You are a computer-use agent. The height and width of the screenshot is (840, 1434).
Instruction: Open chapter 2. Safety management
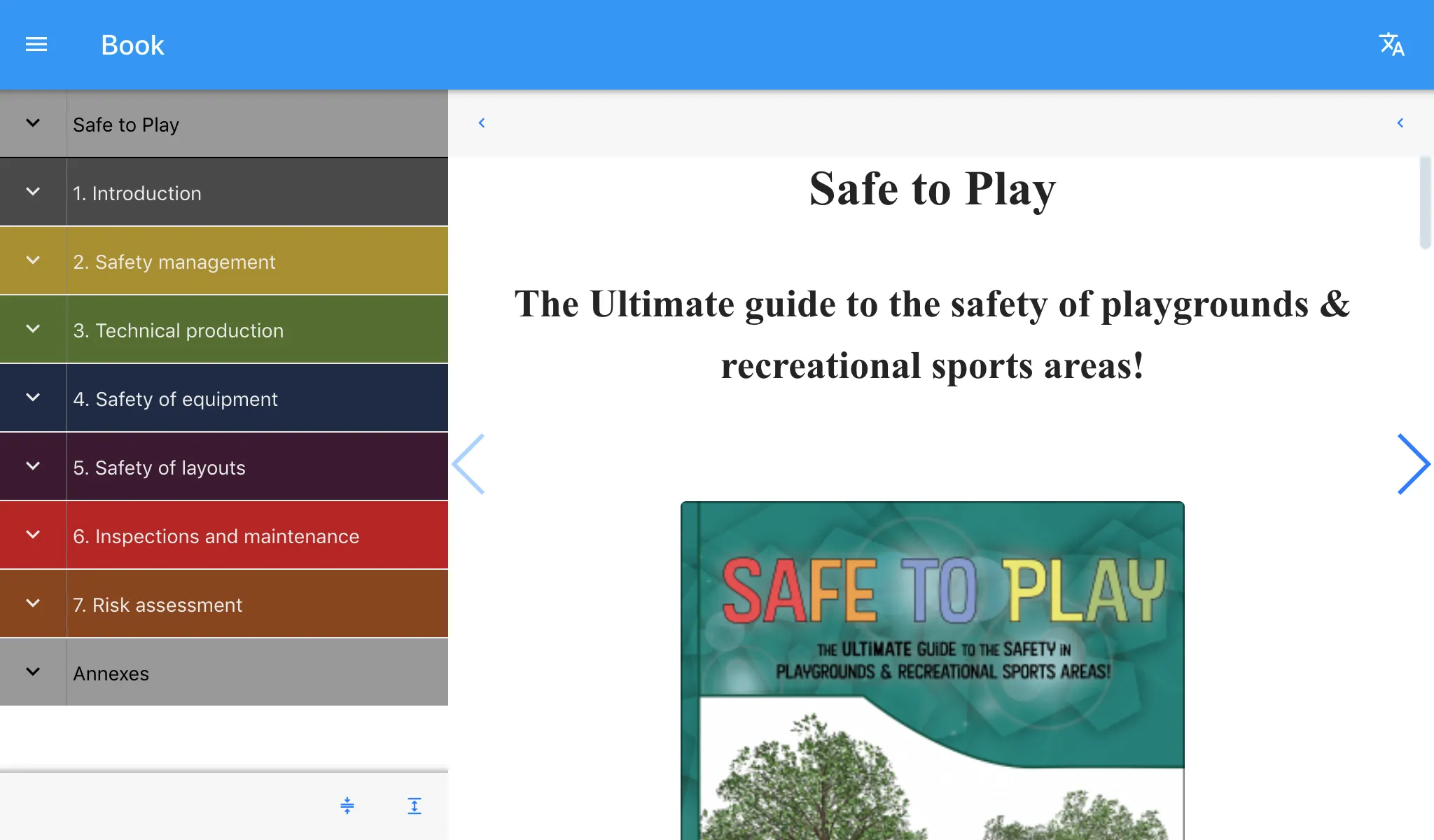point(257,261)
